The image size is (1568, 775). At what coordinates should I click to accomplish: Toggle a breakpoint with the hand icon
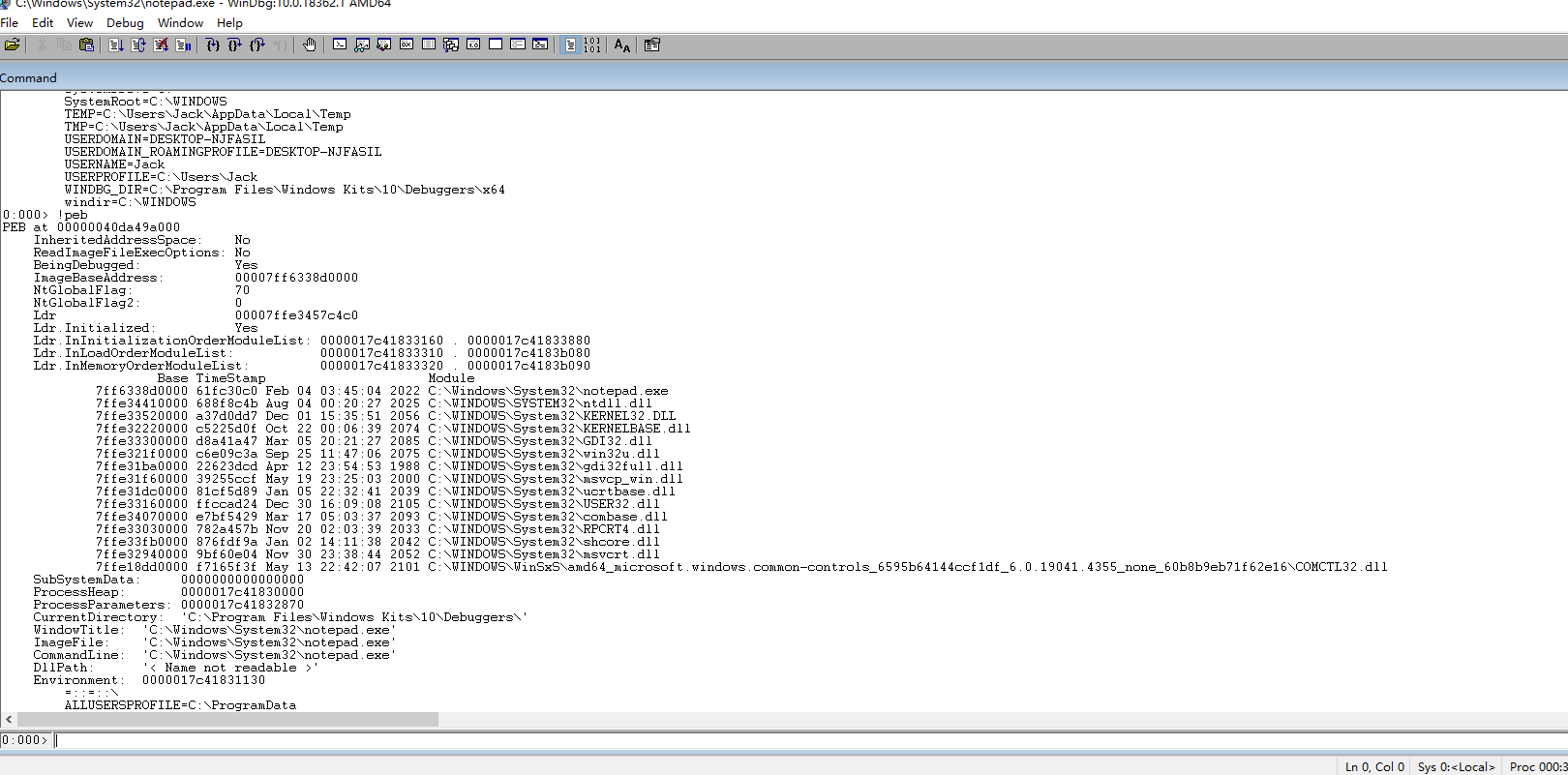tap(310, 45)
